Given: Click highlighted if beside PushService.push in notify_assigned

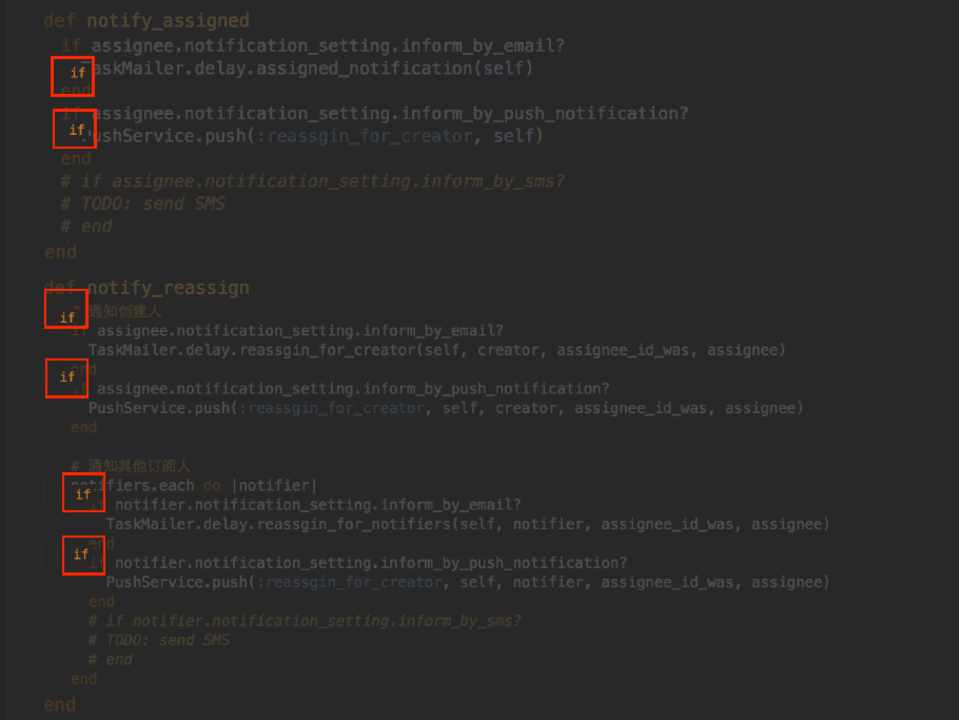Looking at the screenshot, I should coord(74,130).
